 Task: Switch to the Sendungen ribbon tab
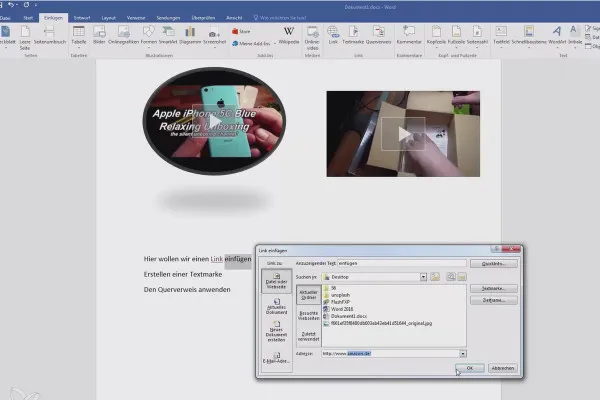(x=168, y=18)
